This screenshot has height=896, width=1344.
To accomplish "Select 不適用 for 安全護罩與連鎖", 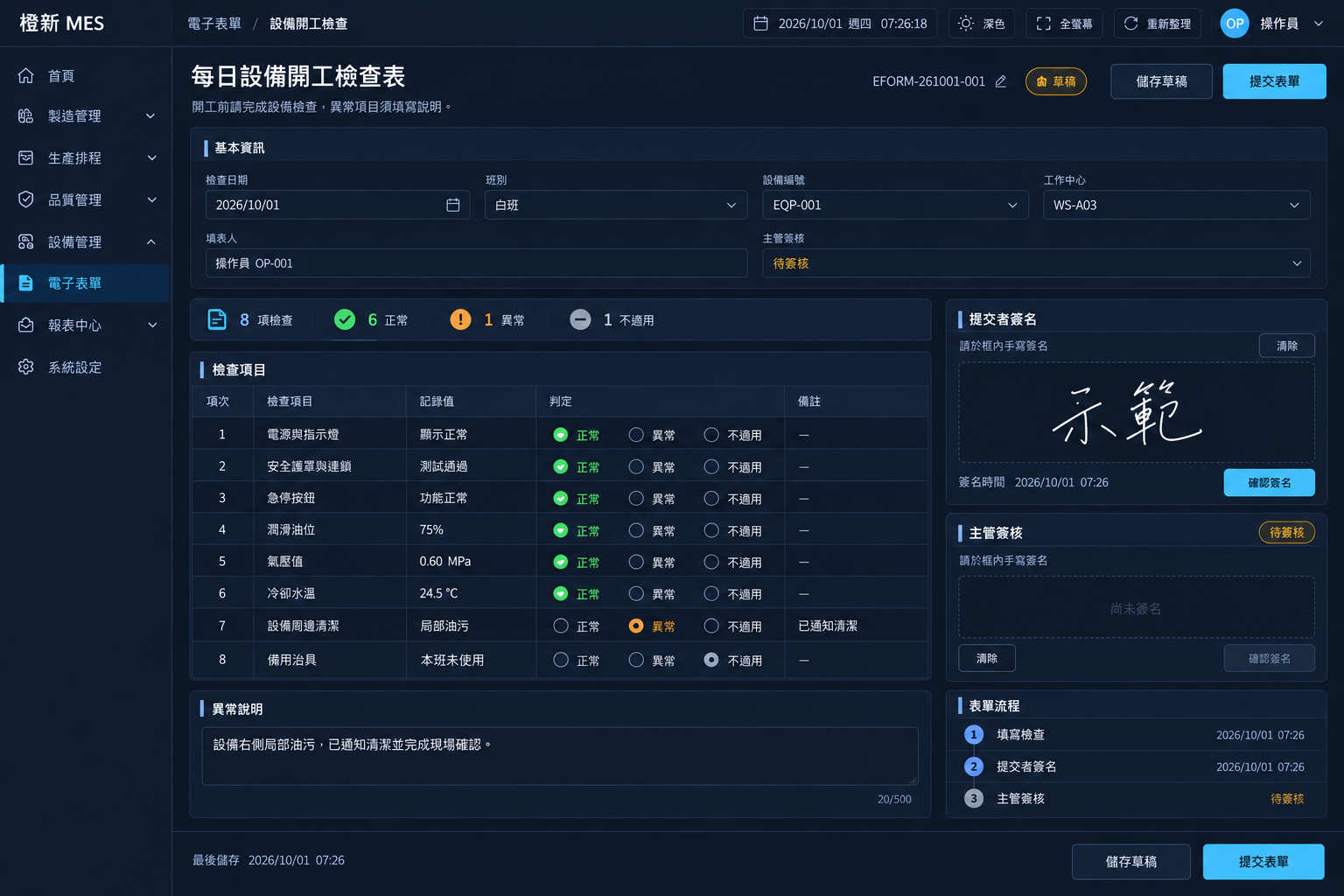I will [x=711, y=467].
